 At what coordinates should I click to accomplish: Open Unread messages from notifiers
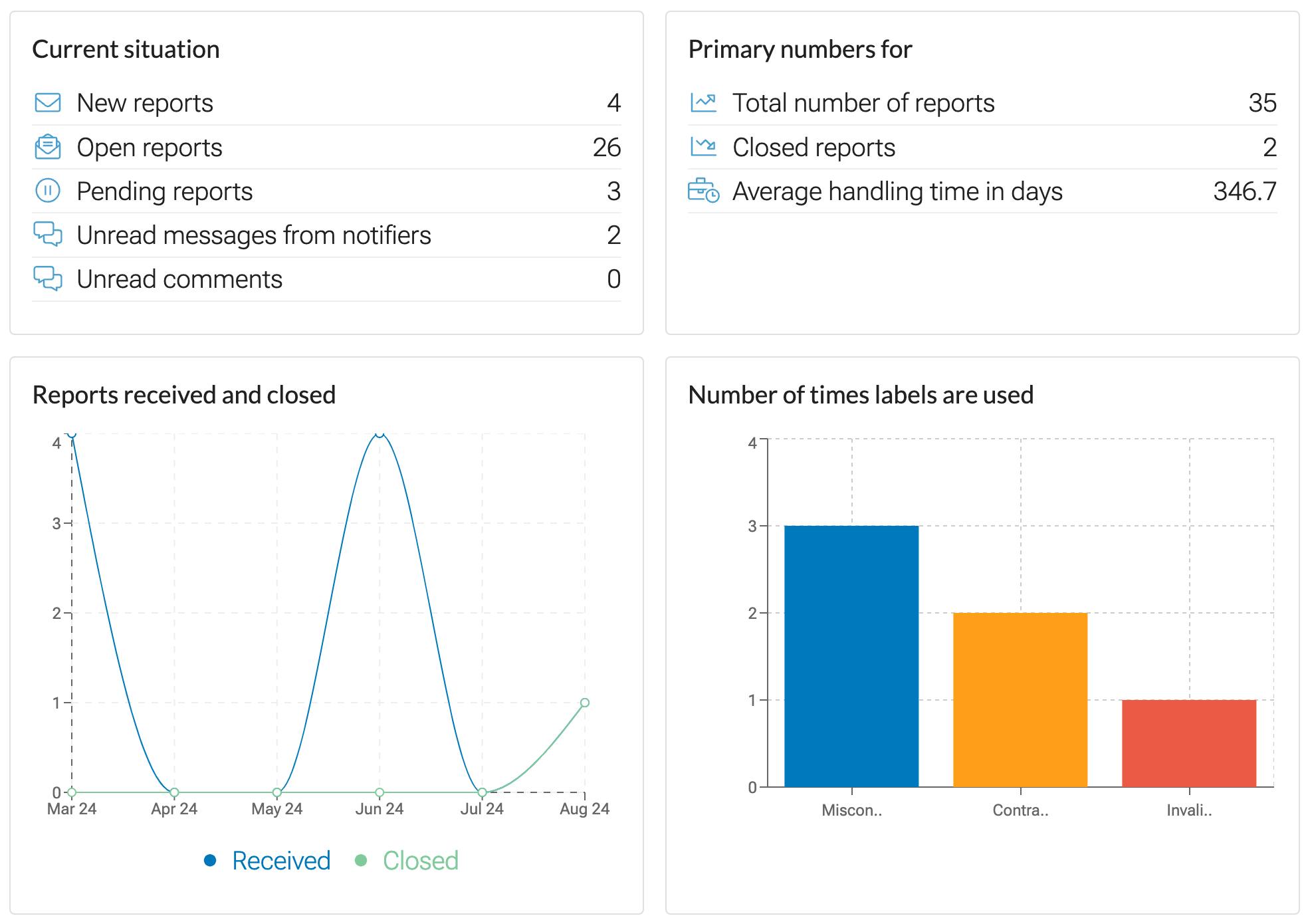(326, 235)
